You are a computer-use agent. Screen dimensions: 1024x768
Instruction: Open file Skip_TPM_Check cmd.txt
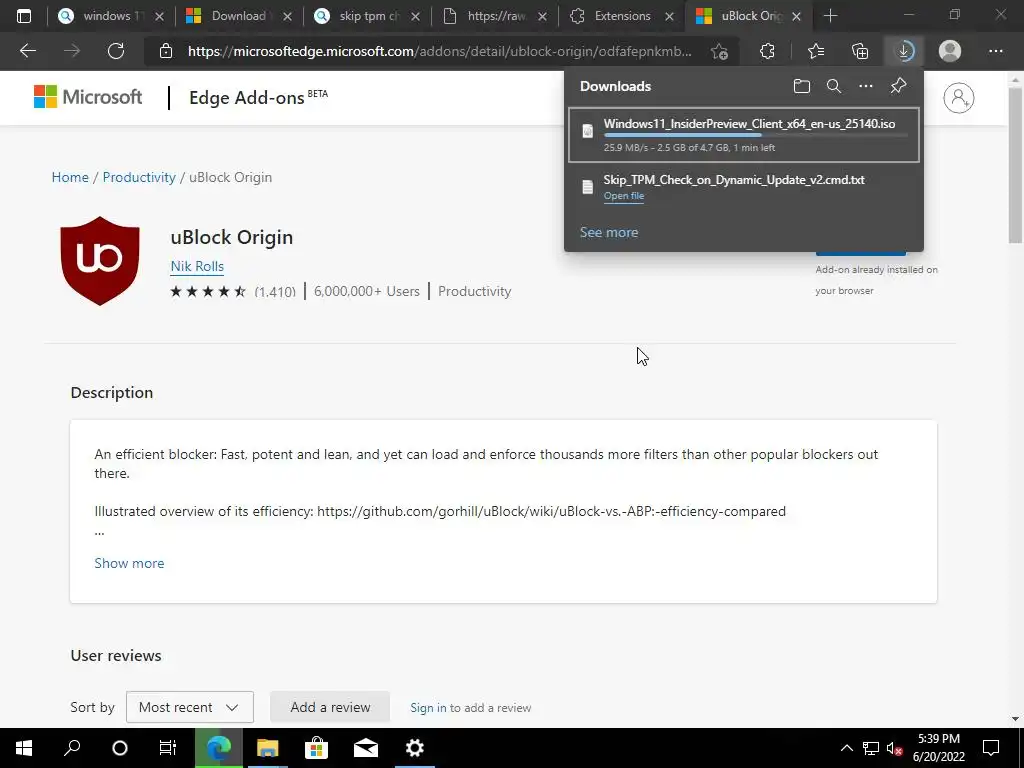[x=624, y=196]
